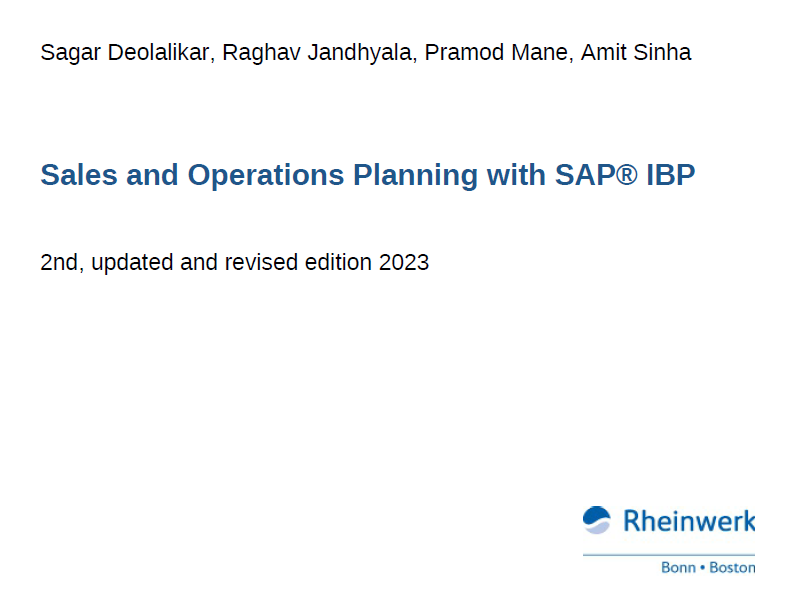This screenshot has width=789, height=602.
Task: Select author name Pramod Mane
Action: click(x=496, y=52)
